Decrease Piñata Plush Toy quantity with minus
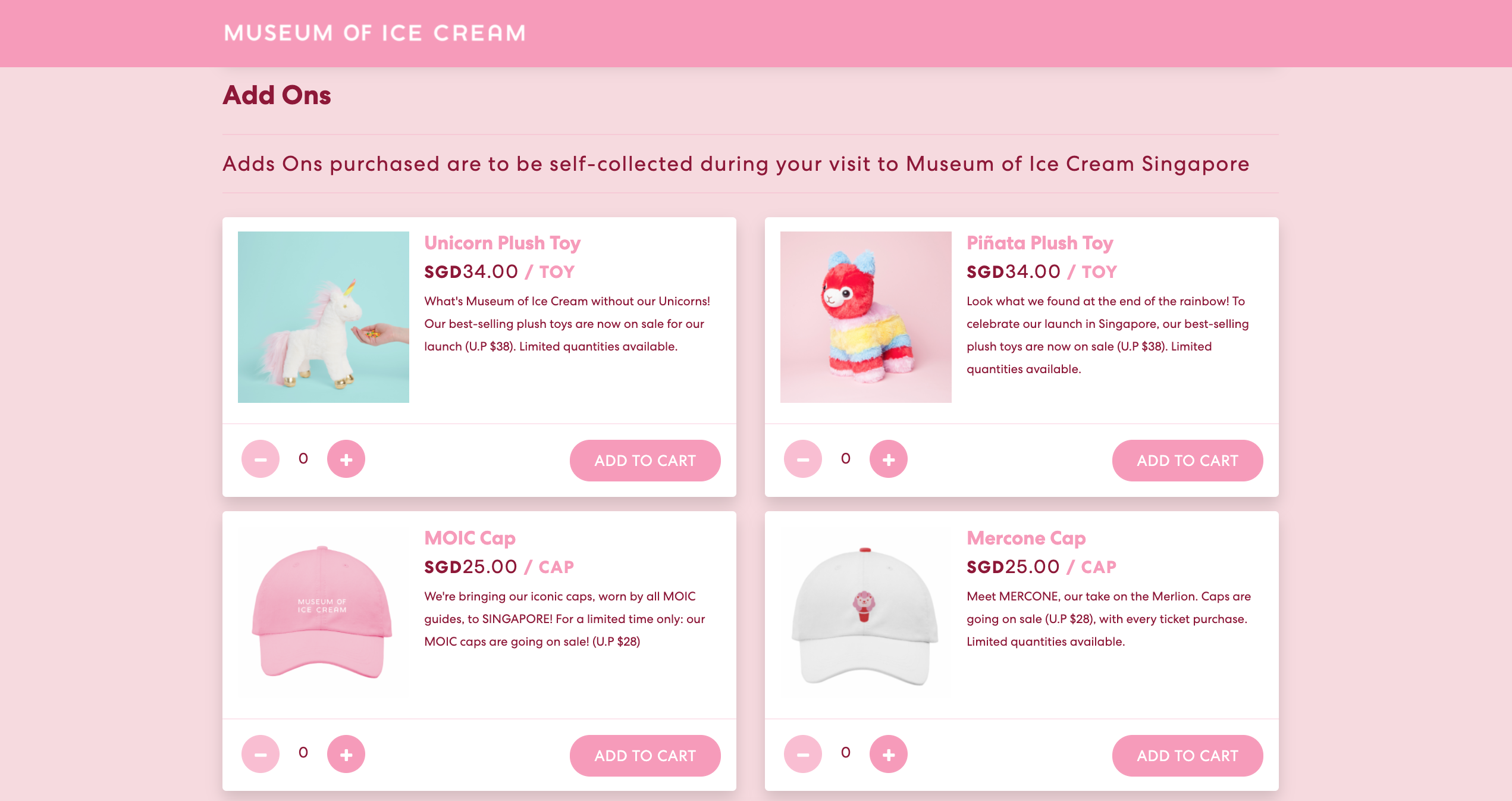 point(803,459)
